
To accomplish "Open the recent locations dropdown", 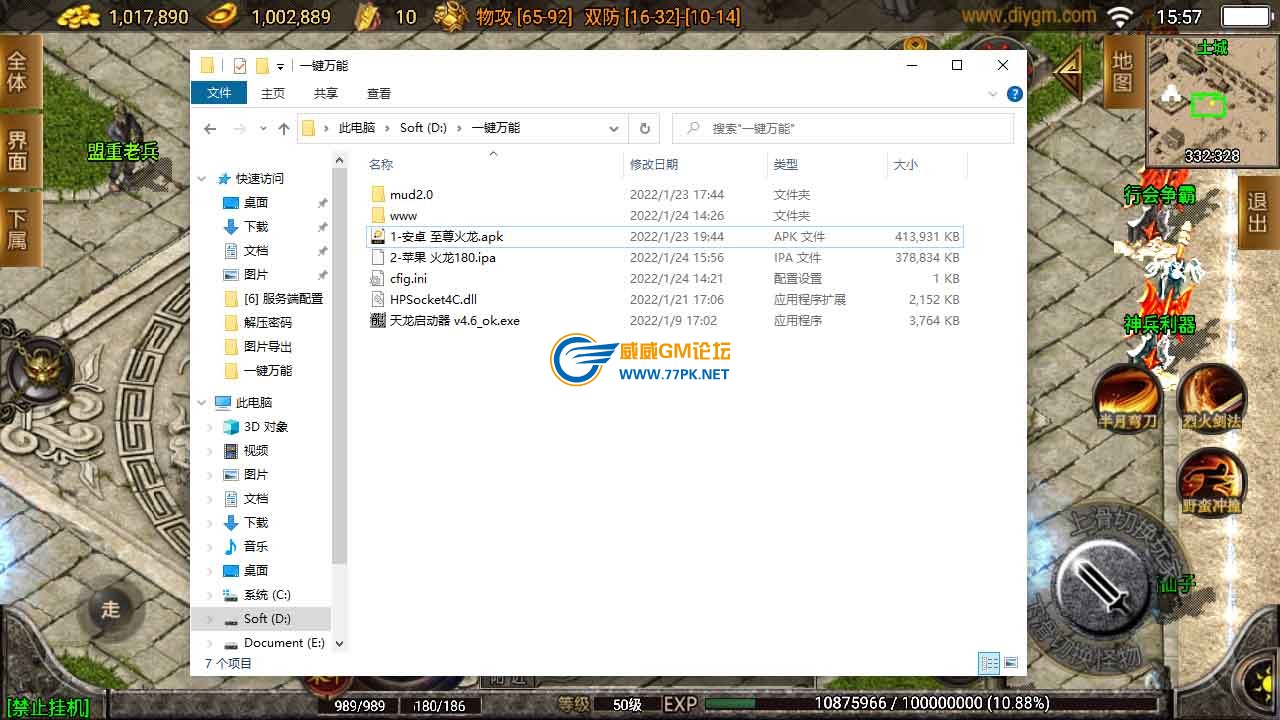I will tap(264, 129).
